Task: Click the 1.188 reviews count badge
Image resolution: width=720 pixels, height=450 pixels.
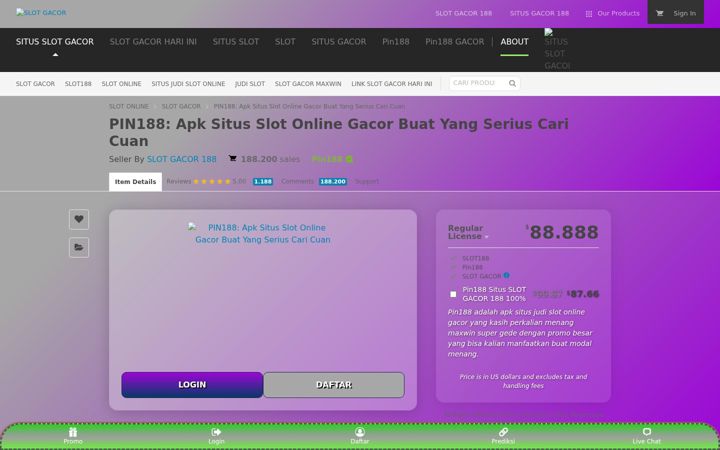Action: [x=263, y=182]
